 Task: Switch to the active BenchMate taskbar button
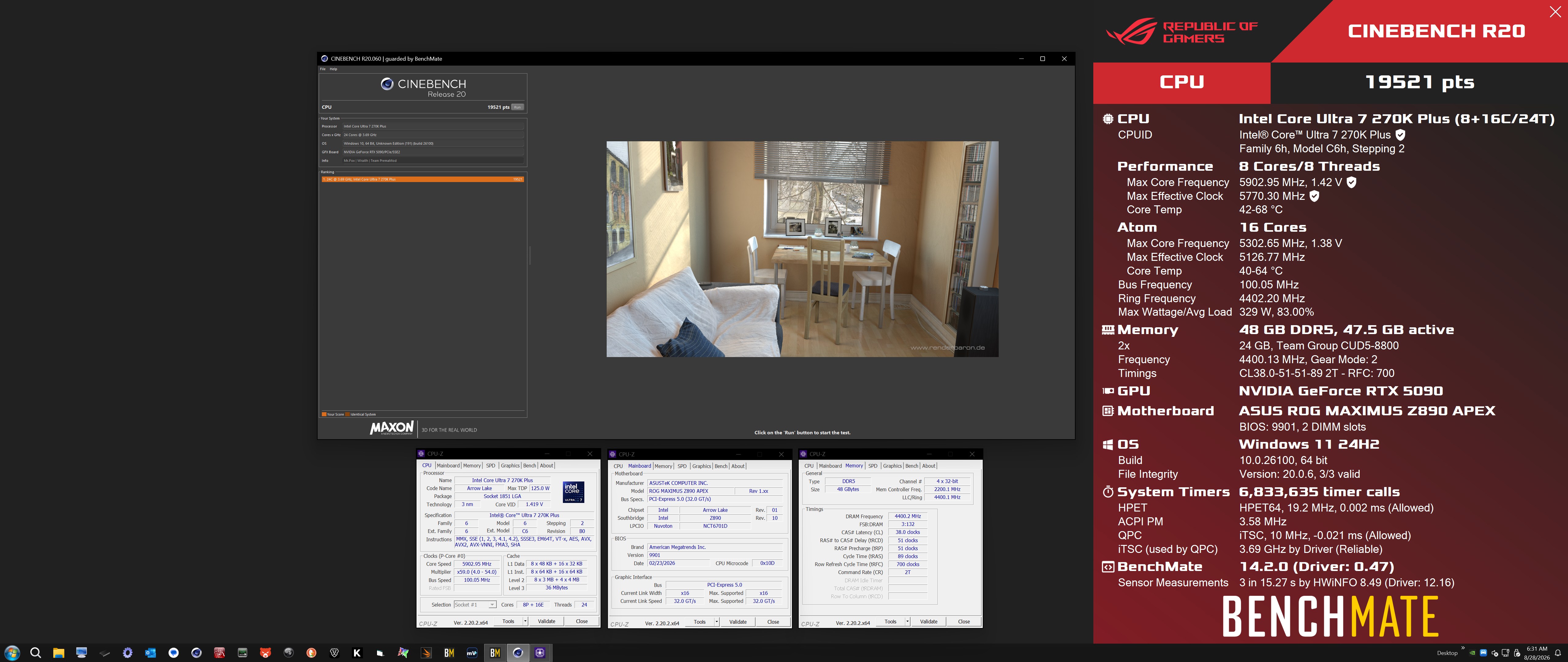495,653
